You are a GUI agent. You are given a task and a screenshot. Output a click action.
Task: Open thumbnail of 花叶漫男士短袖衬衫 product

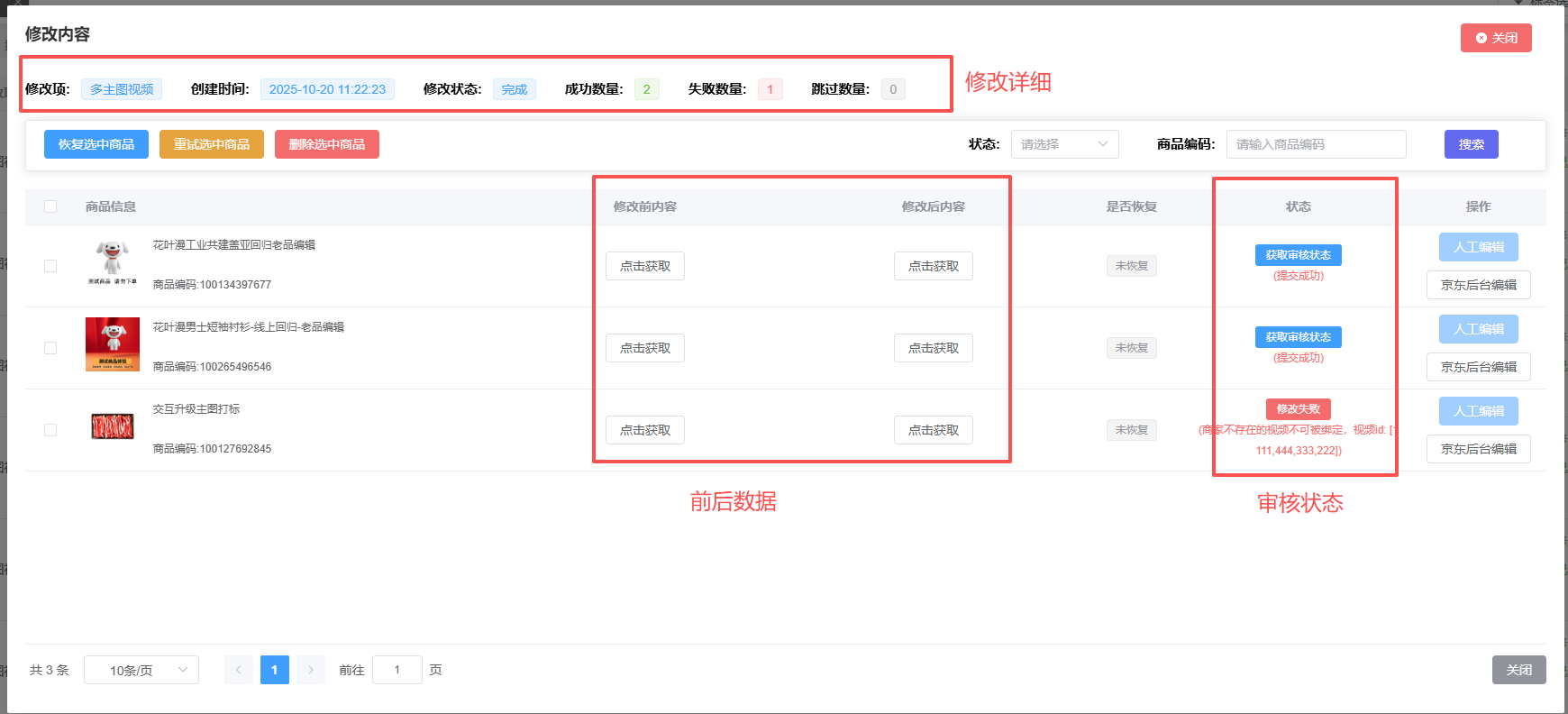113,344
